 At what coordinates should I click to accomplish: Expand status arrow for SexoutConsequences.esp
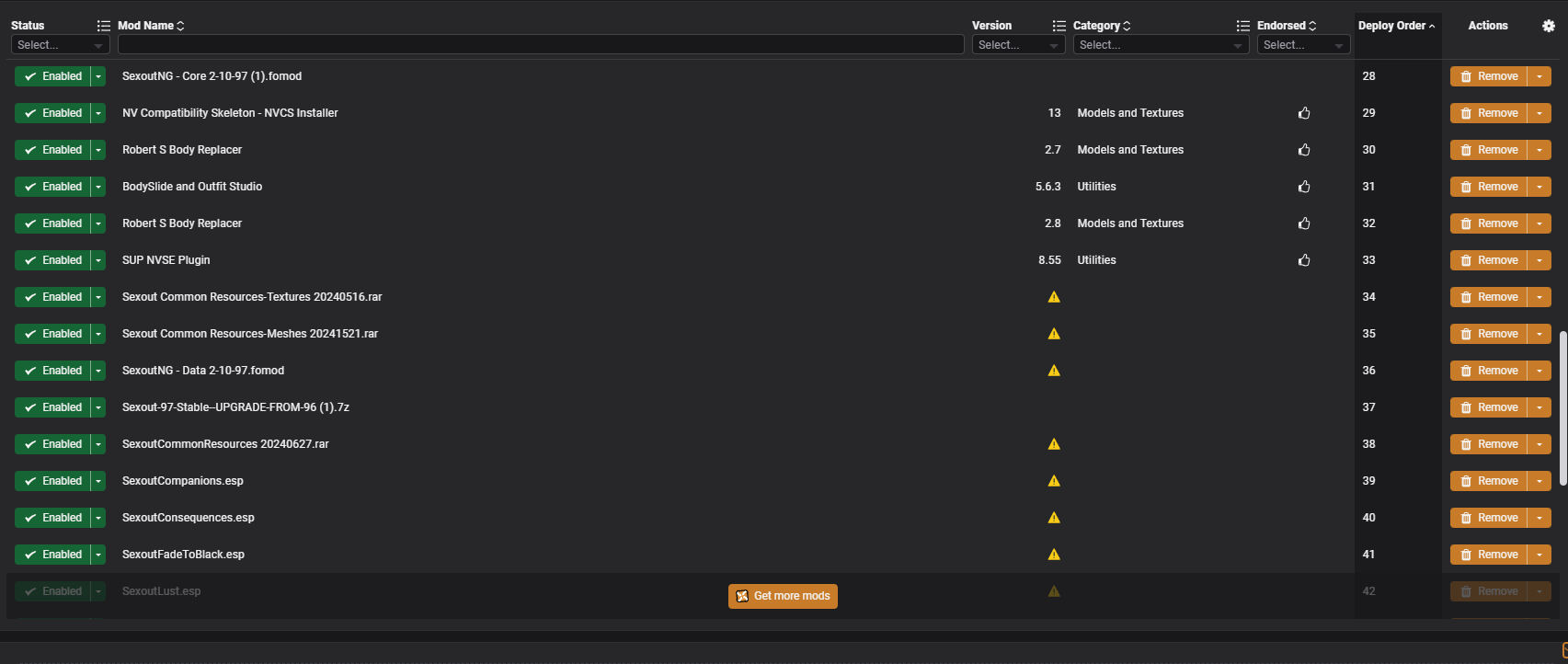coord(98,518)
